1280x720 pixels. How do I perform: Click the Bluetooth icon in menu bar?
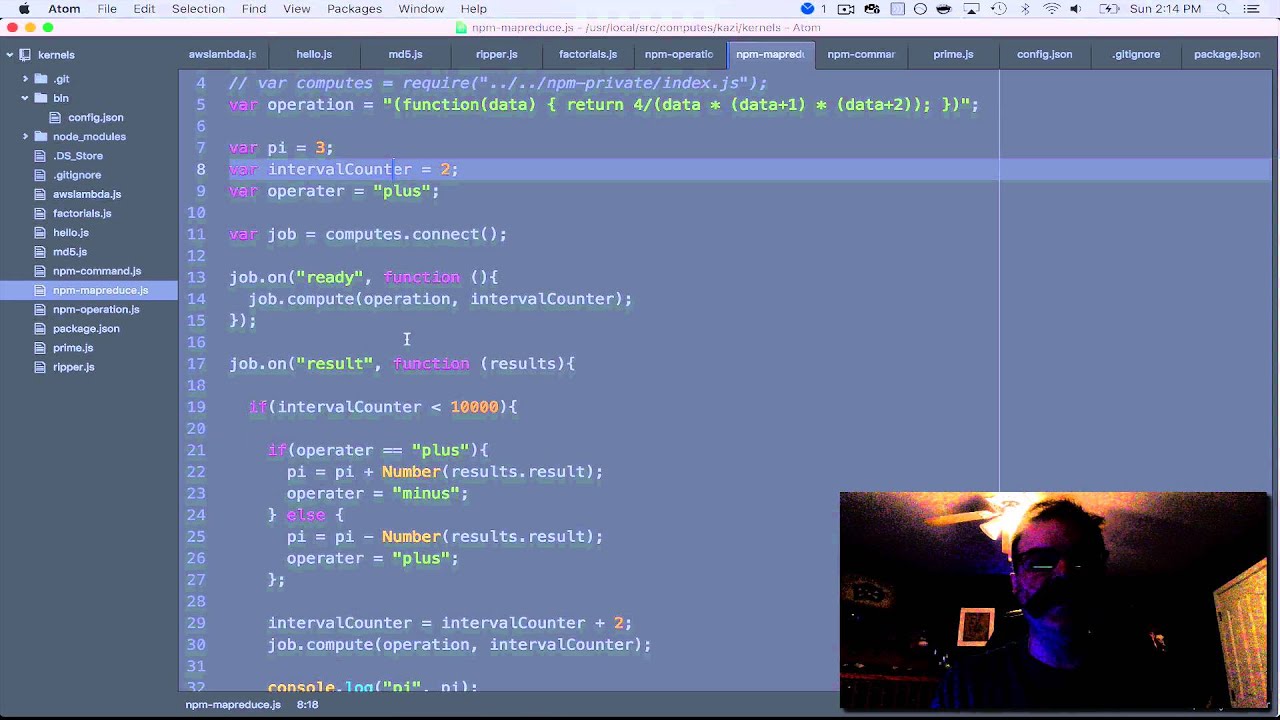click(1025, 9)
